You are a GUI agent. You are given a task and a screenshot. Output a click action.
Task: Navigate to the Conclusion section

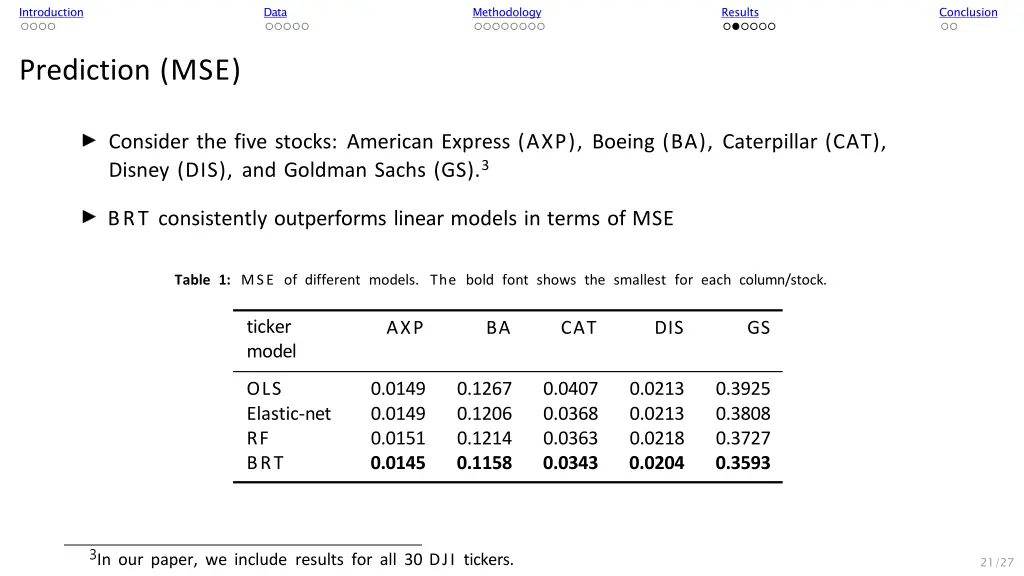968,12
